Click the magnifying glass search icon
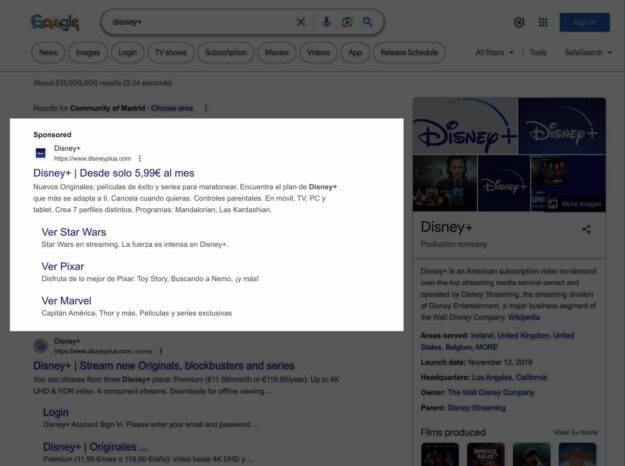Screen dimensions: 625x466 pos(368,22)
